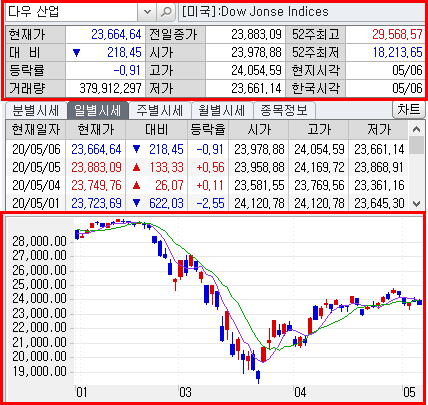The image size is (428, 405).
Task: Open the 종목정보 tab
Action: click(x=284, y=110)
